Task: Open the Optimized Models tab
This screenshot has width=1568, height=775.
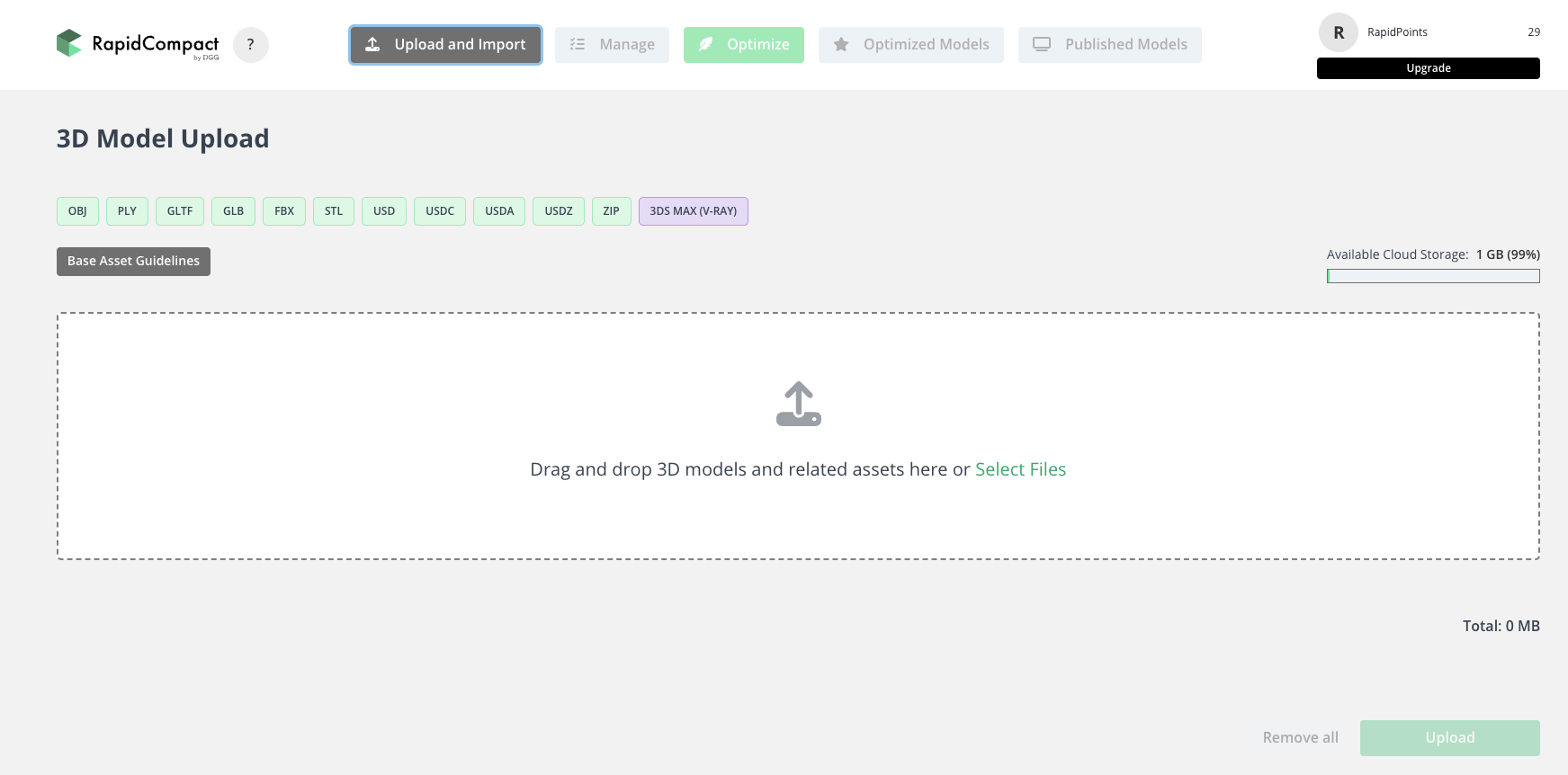Action: click(x=910, y=45)
